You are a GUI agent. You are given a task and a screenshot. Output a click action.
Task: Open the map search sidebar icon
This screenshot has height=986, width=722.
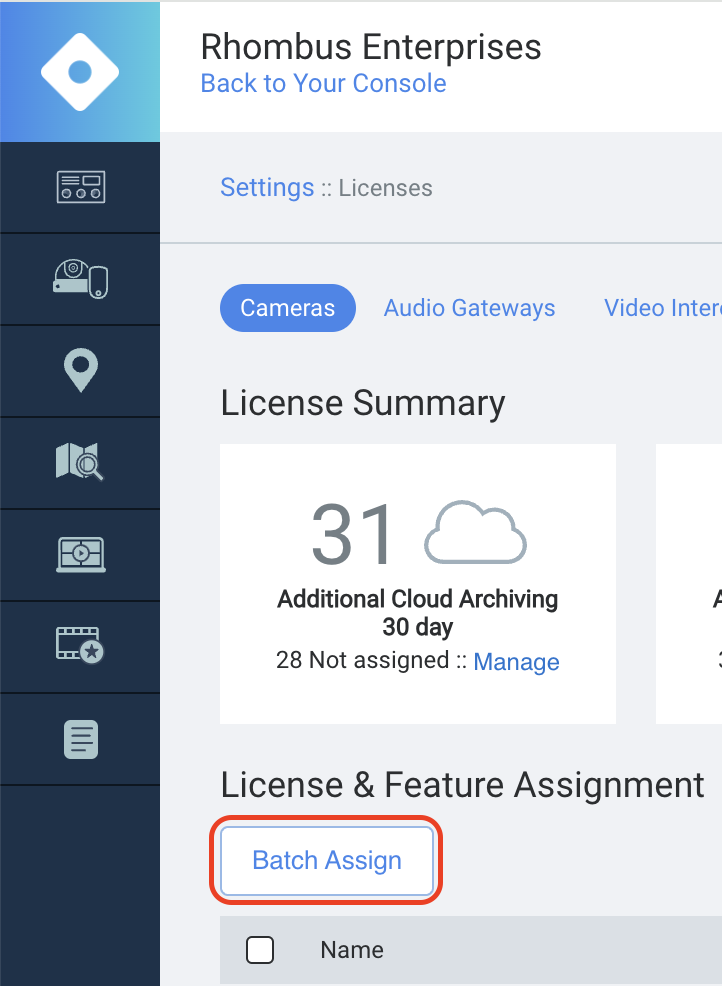(80, 462)
